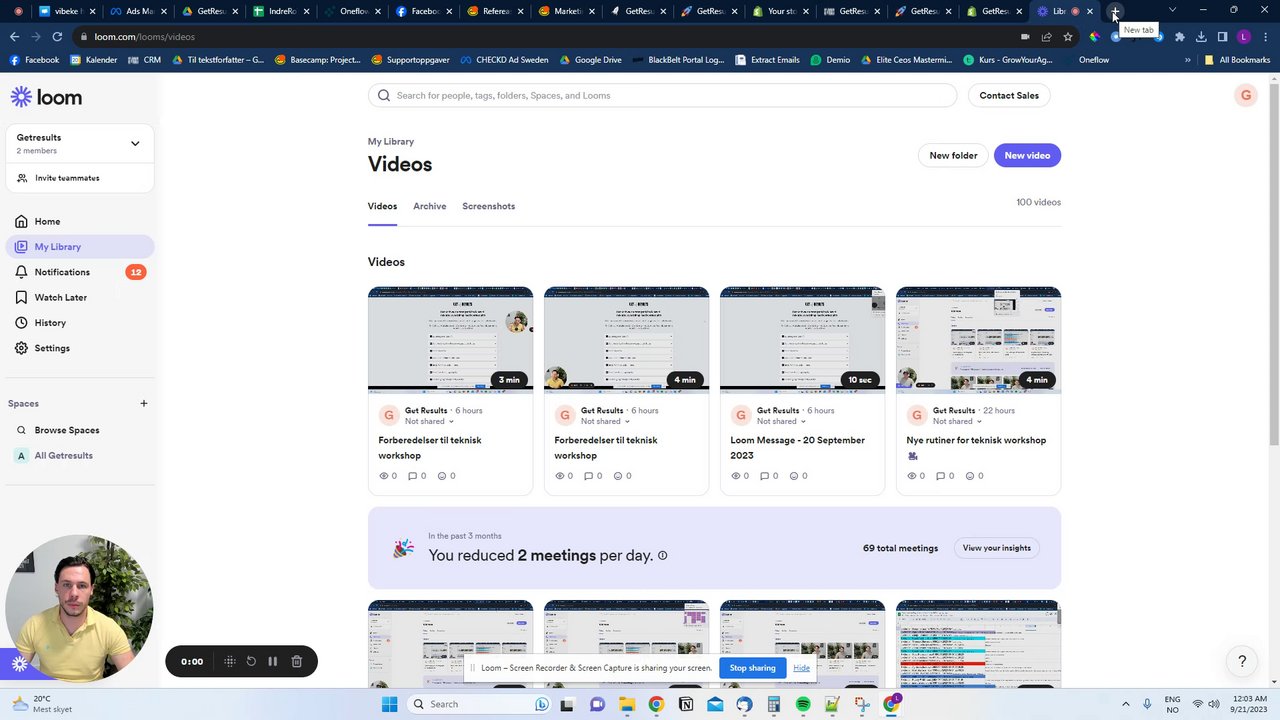Open the Loom Message - 20 September 2023 thumbnail
Viewport: 1280px width, 720px height.
802,340
